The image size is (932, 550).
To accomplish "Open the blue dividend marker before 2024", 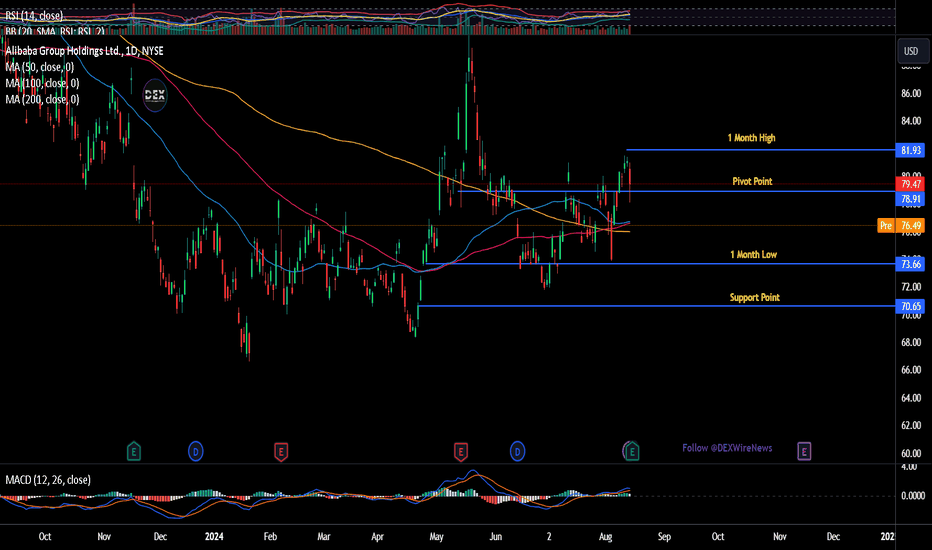I will (x=196, y=452).
